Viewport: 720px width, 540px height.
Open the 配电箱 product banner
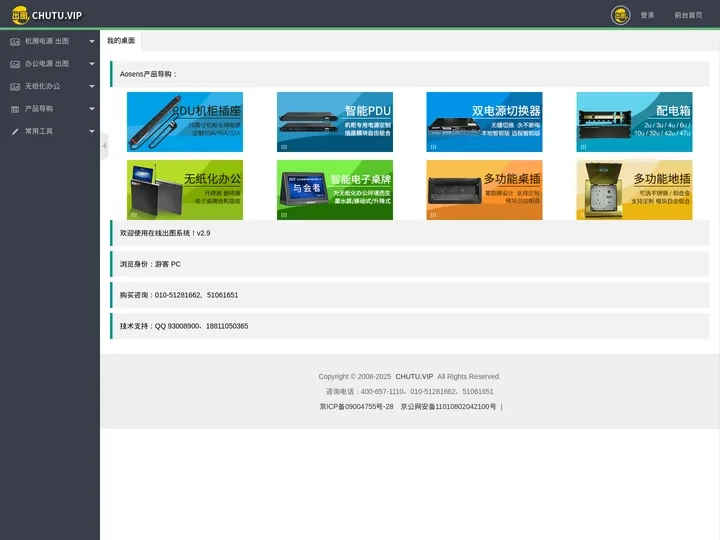[634, 122]
